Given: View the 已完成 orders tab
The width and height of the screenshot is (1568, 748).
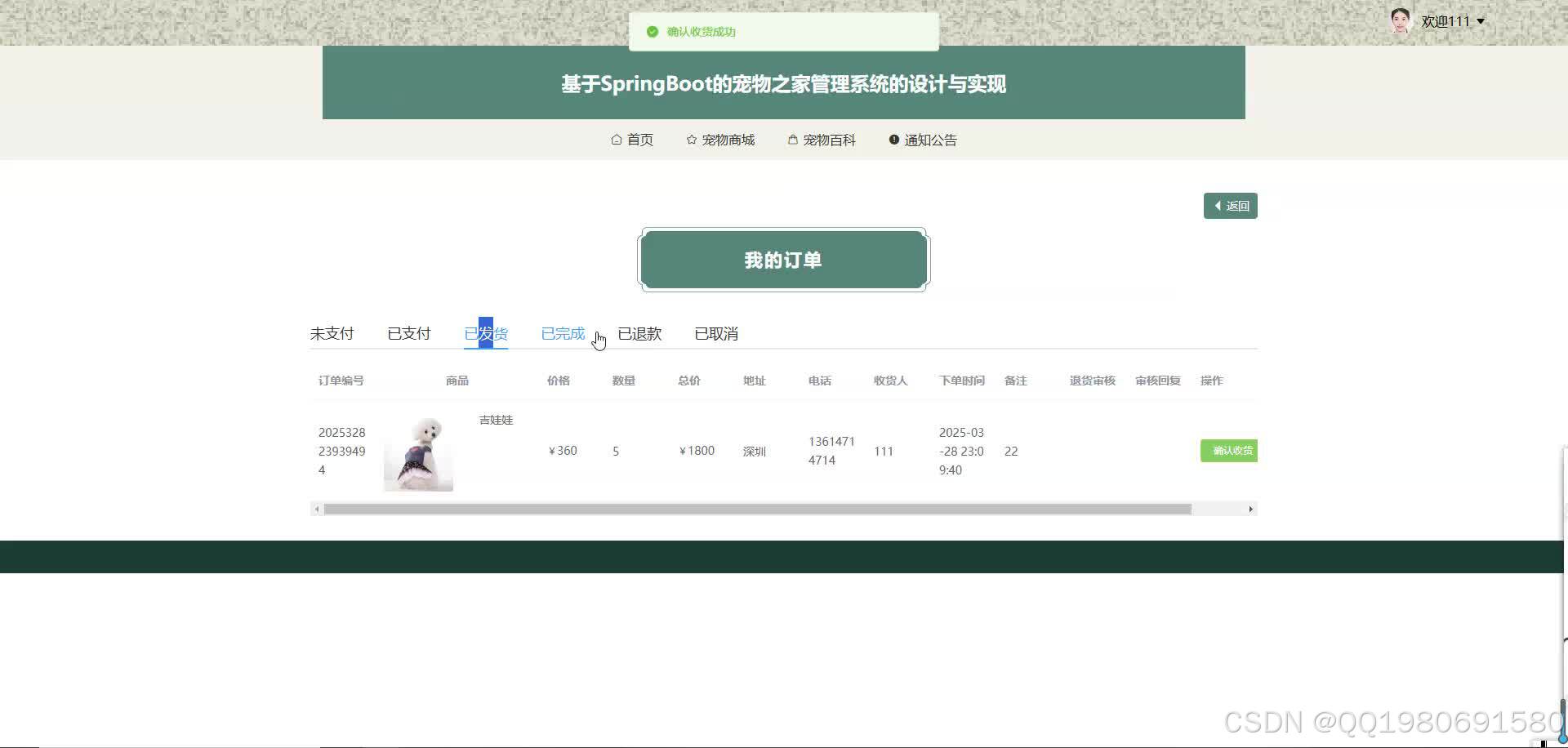Looking at the screenshot, I should (562, 333).
